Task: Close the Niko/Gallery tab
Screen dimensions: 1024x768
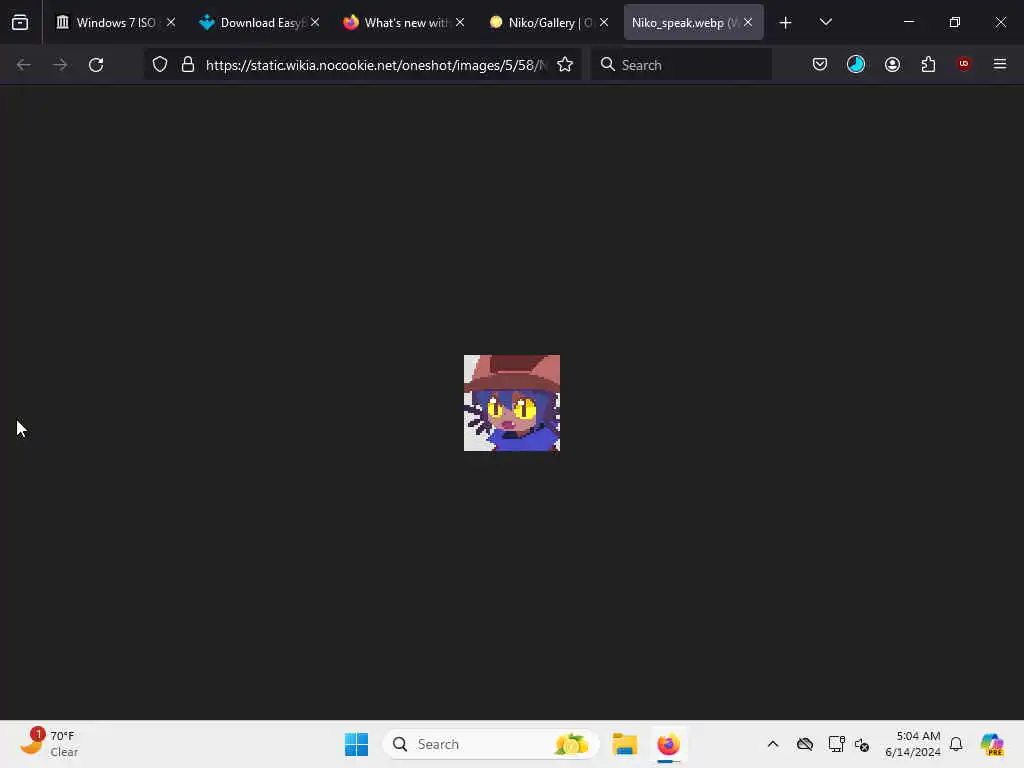Action: pos(604,22)
